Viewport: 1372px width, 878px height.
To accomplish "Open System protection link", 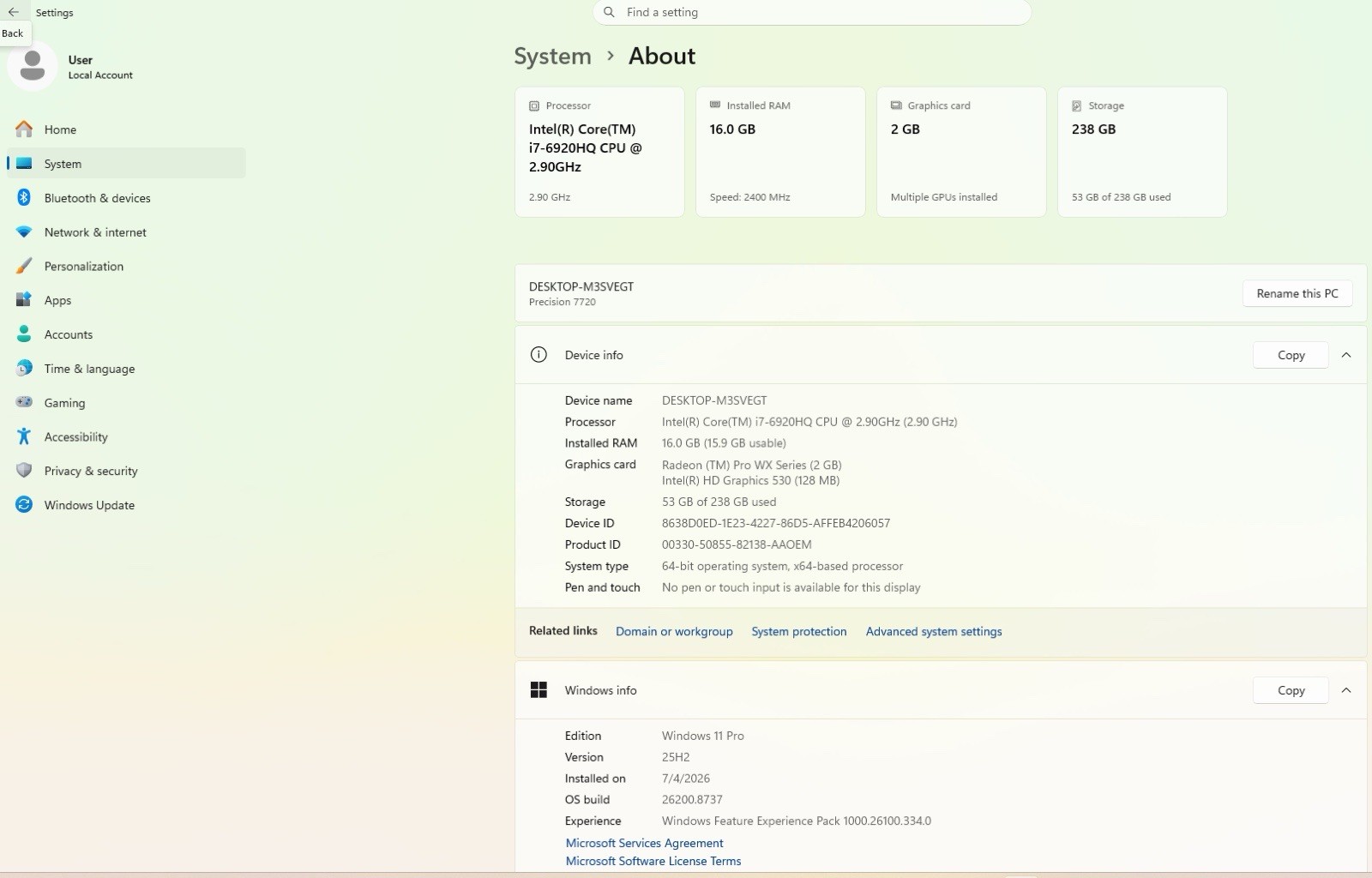I will pyautogui.click(x=799, y=632).
